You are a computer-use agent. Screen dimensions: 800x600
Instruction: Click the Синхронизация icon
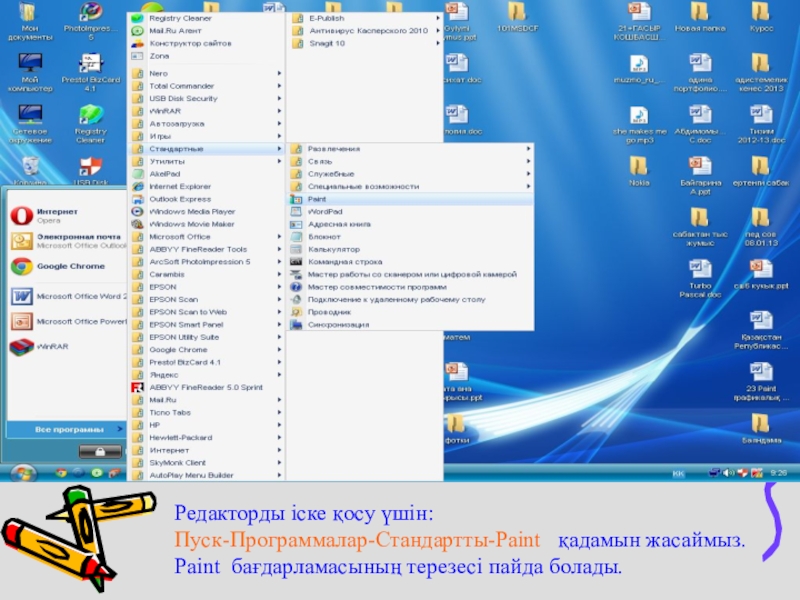click(x=296, y=324)
